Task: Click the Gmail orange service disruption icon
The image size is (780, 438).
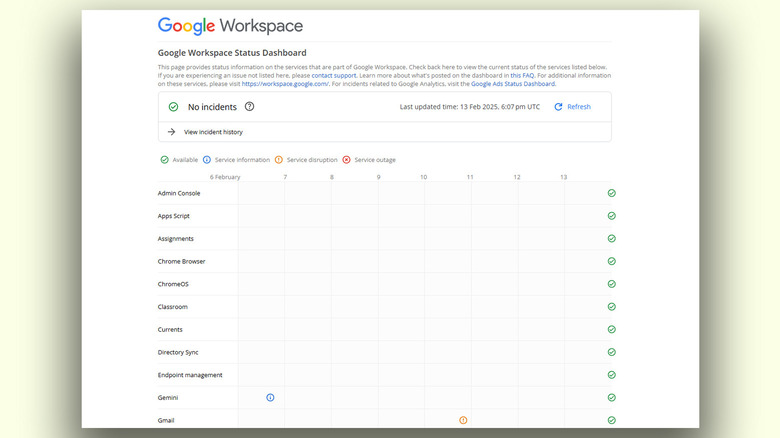Action: click(463, 421)
